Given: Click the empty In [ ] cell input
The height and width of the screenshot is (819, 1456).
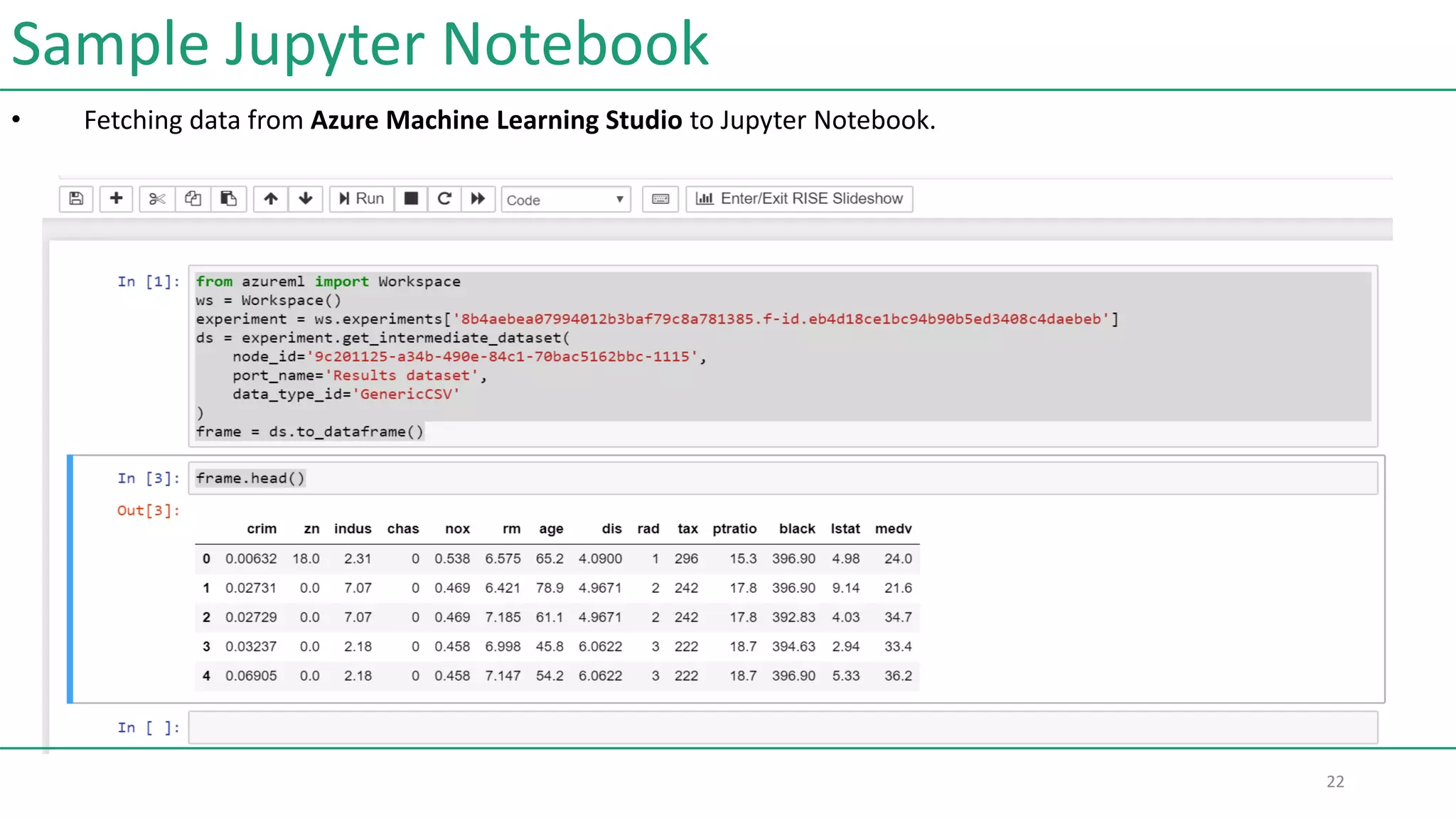Looking at the screenshot, I should click(782, 727).
